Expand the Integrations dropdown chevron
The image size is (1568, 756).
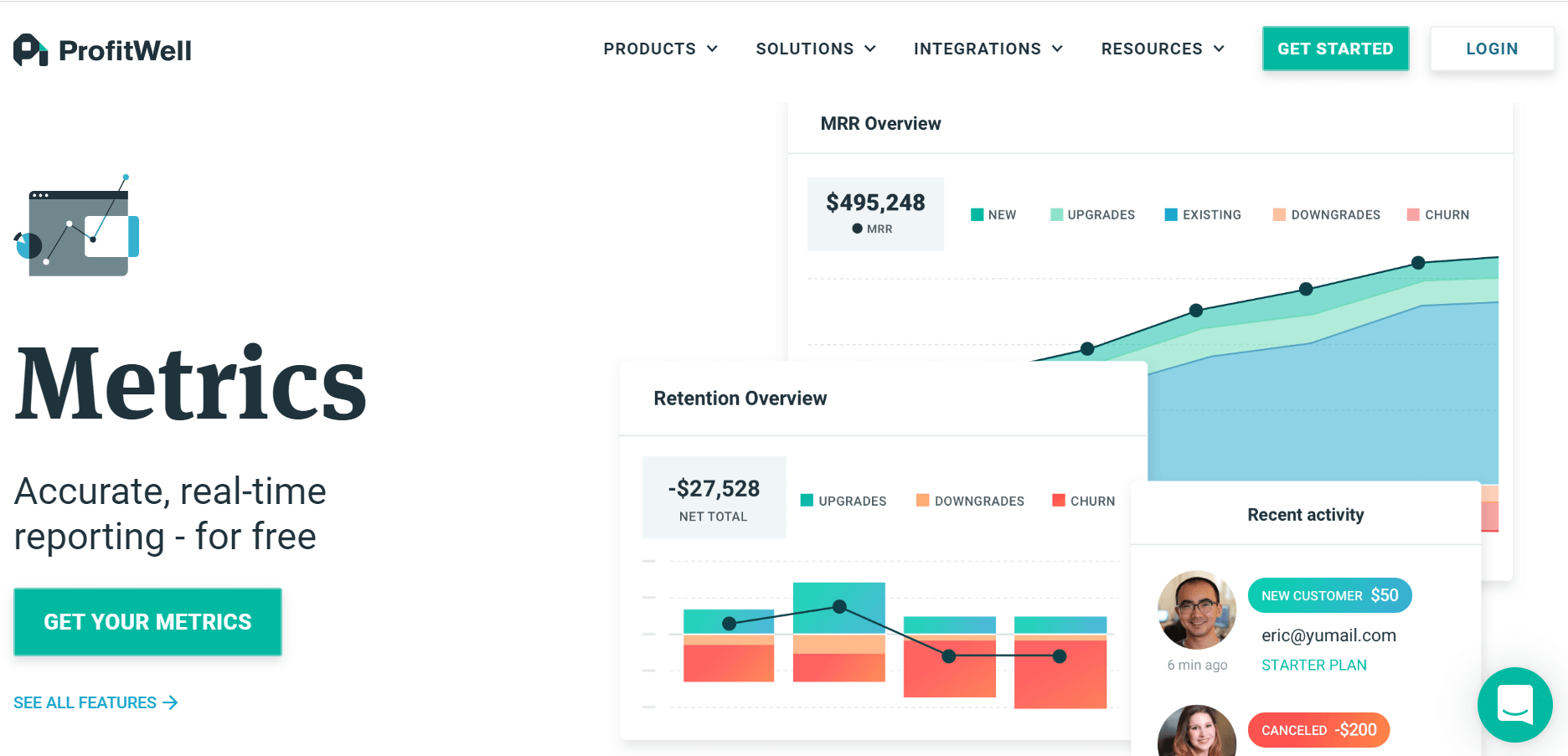point(1057,49)
